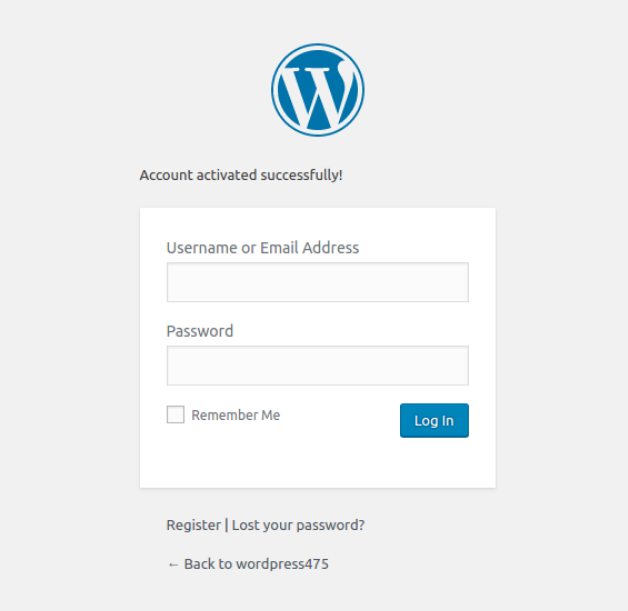Open the Register link
This screenshot has height=611, width=628.
(193, 525)
